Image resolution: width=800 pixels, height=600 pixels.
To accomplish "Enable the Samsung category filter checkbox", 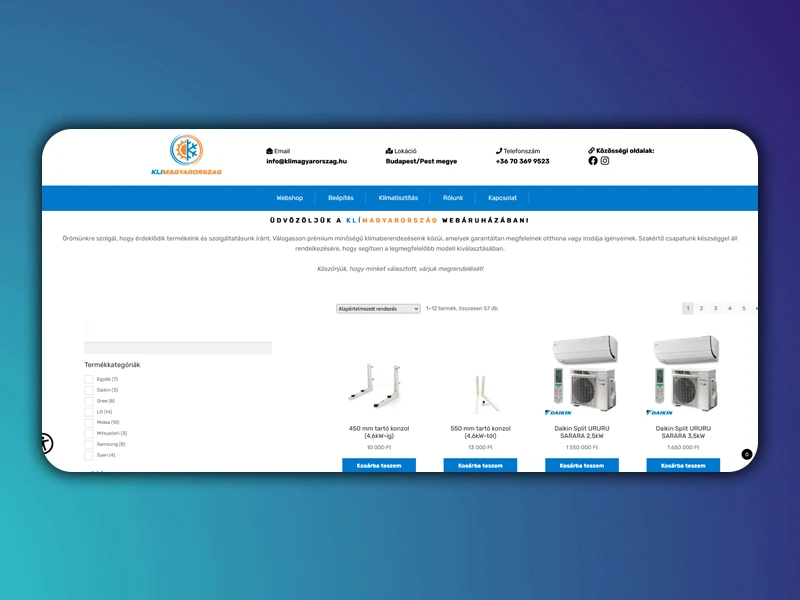I will (89, 444).
